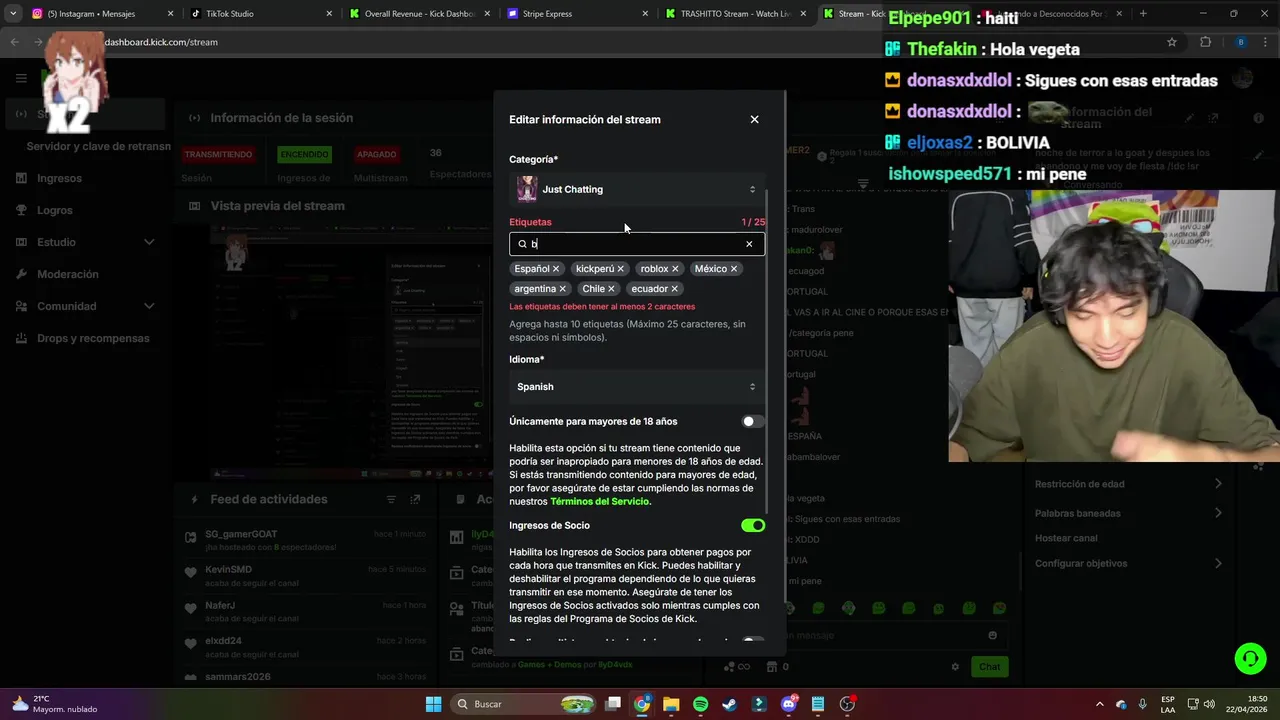This screenshot has height=720, width=1280.
Task: Open the green support headset button
Action: pos(1250,658)
